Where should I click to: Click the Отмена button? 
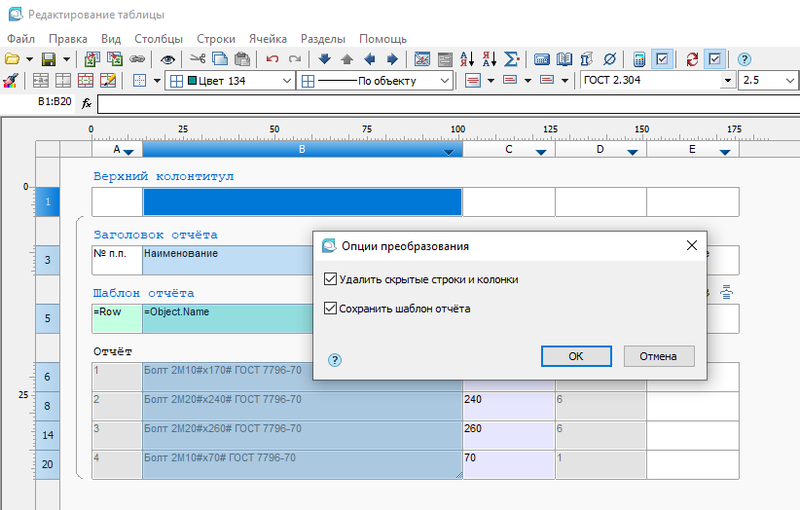pyautogui.click(x=659, y=356)
